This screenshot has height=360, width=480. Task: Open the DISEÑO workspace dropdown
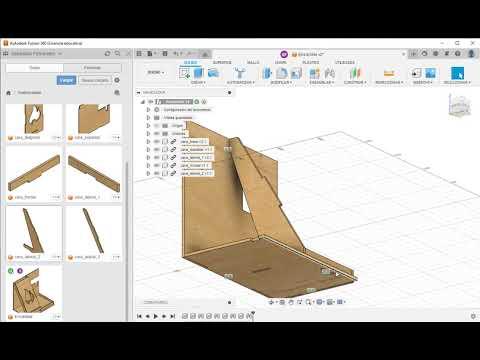(x=156, y=72)
